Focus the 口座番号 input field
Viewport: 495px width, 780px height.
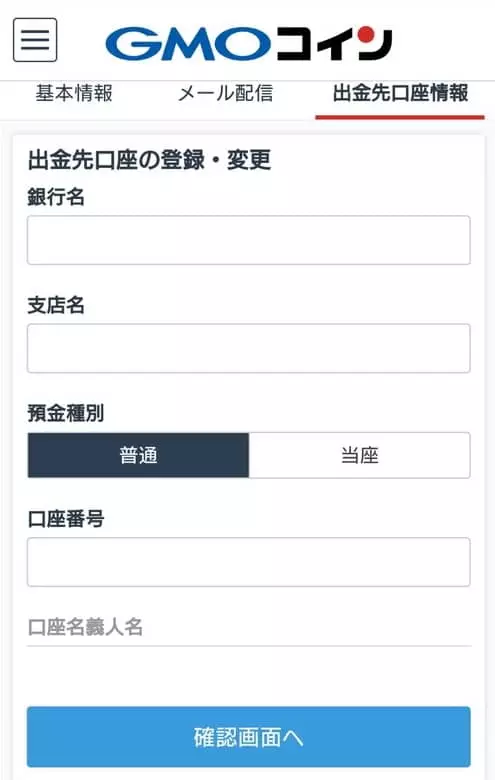[249, 562]
